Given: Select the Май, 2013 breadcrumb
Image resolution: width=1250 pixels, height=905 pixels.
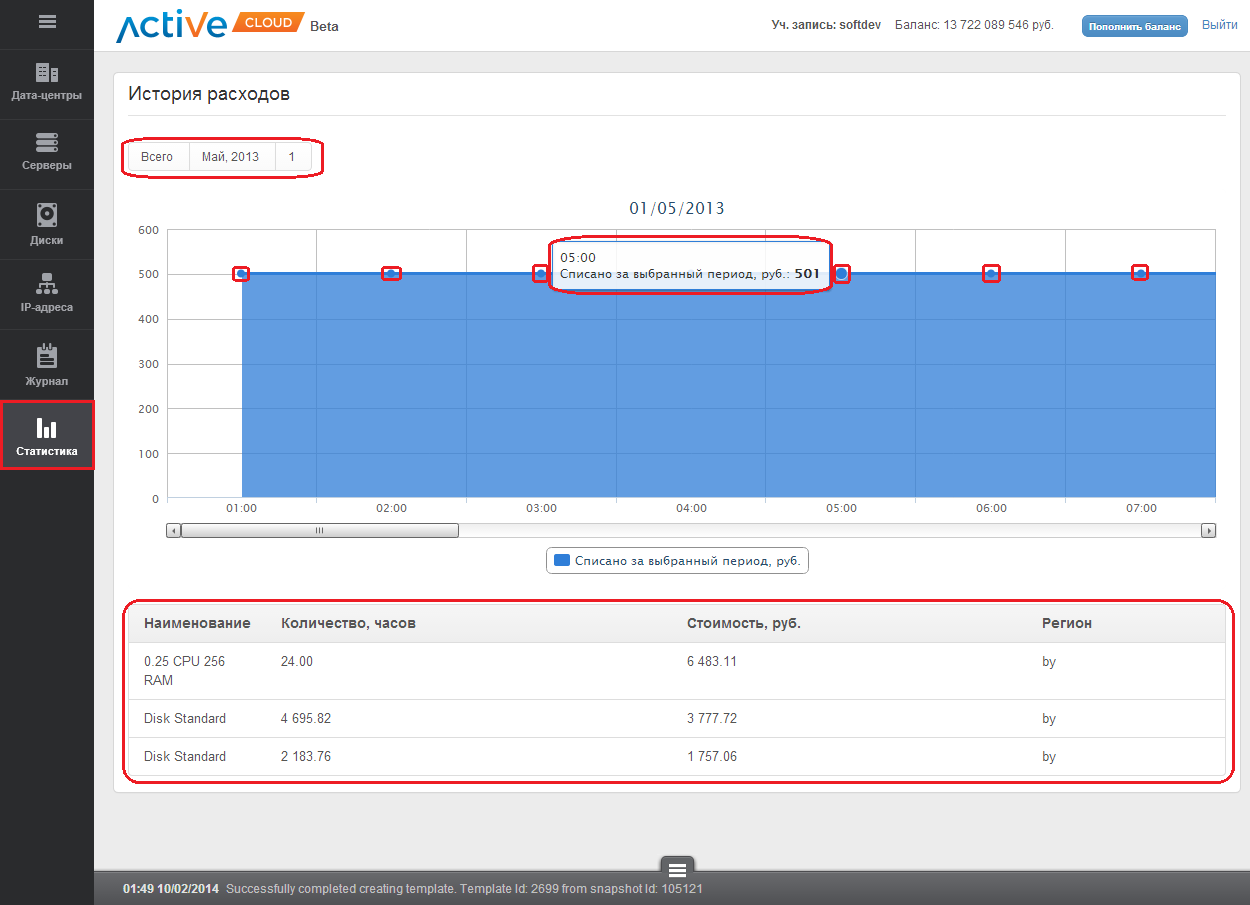Looking at the screenshot, I should tap(230, 157).
